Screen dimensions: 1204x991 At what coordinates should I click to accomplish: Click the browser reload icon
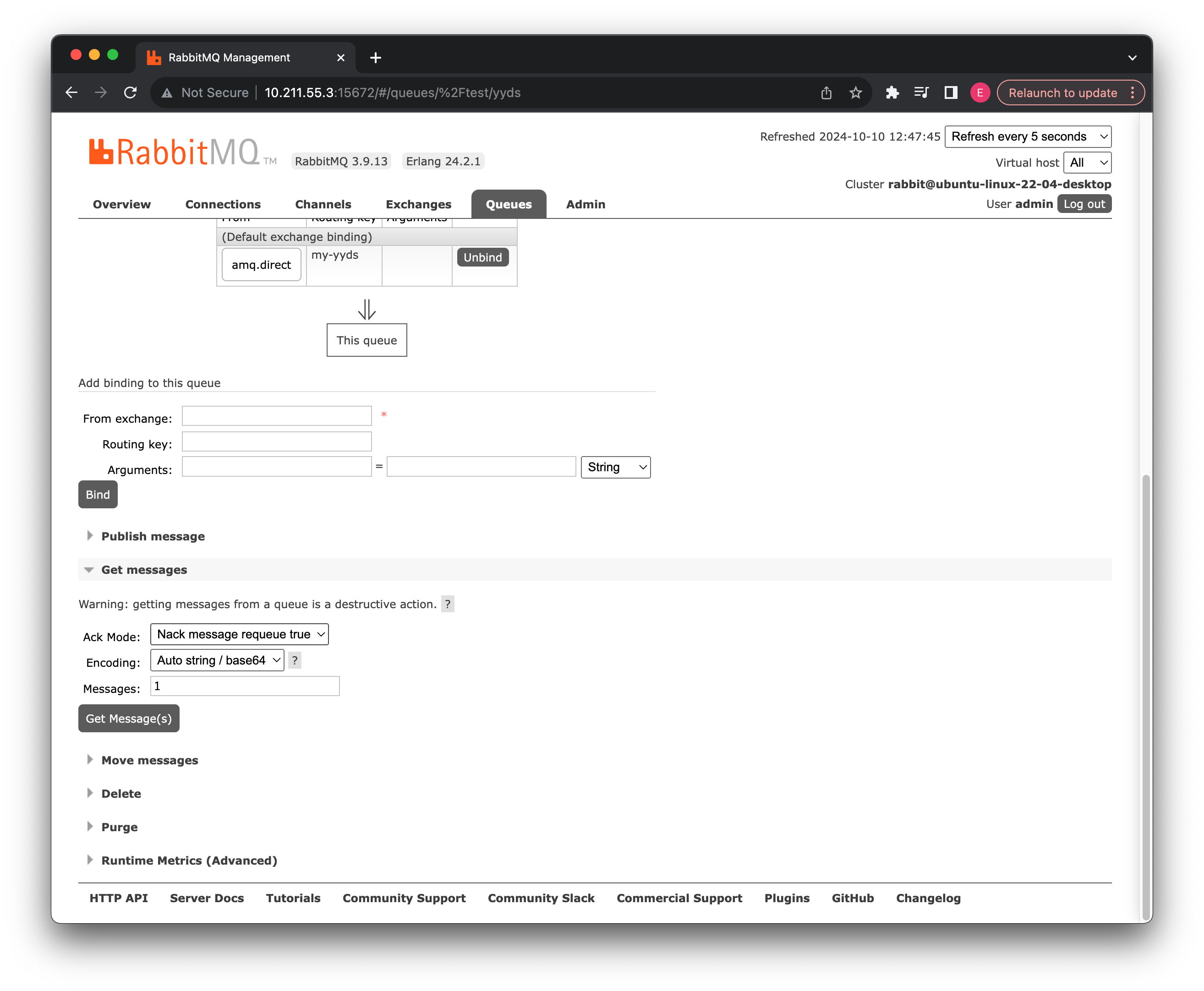tap(130, 92)
